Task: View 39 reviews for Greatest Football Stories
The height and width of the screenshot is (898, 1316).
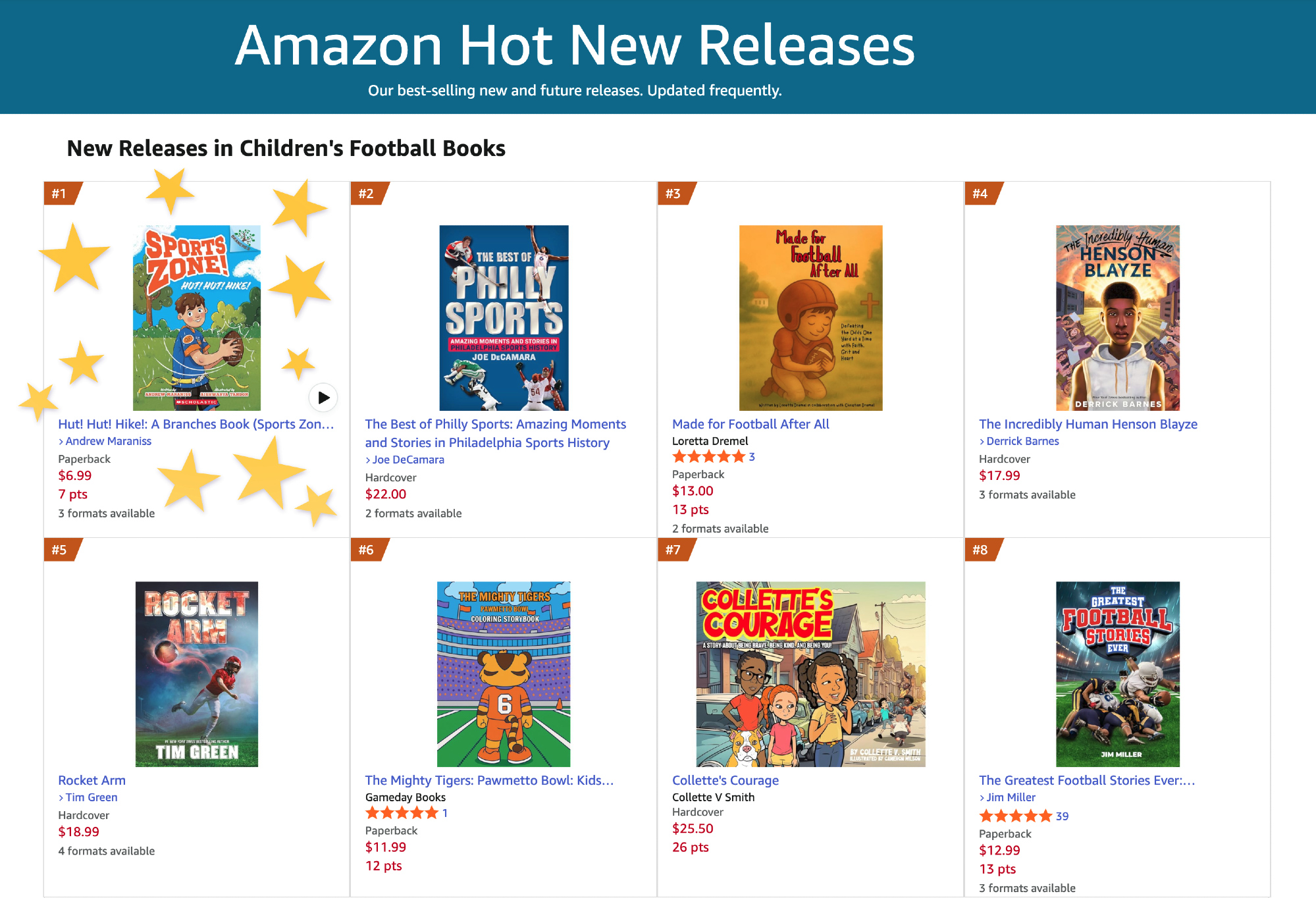Action: click(1062, 816)
